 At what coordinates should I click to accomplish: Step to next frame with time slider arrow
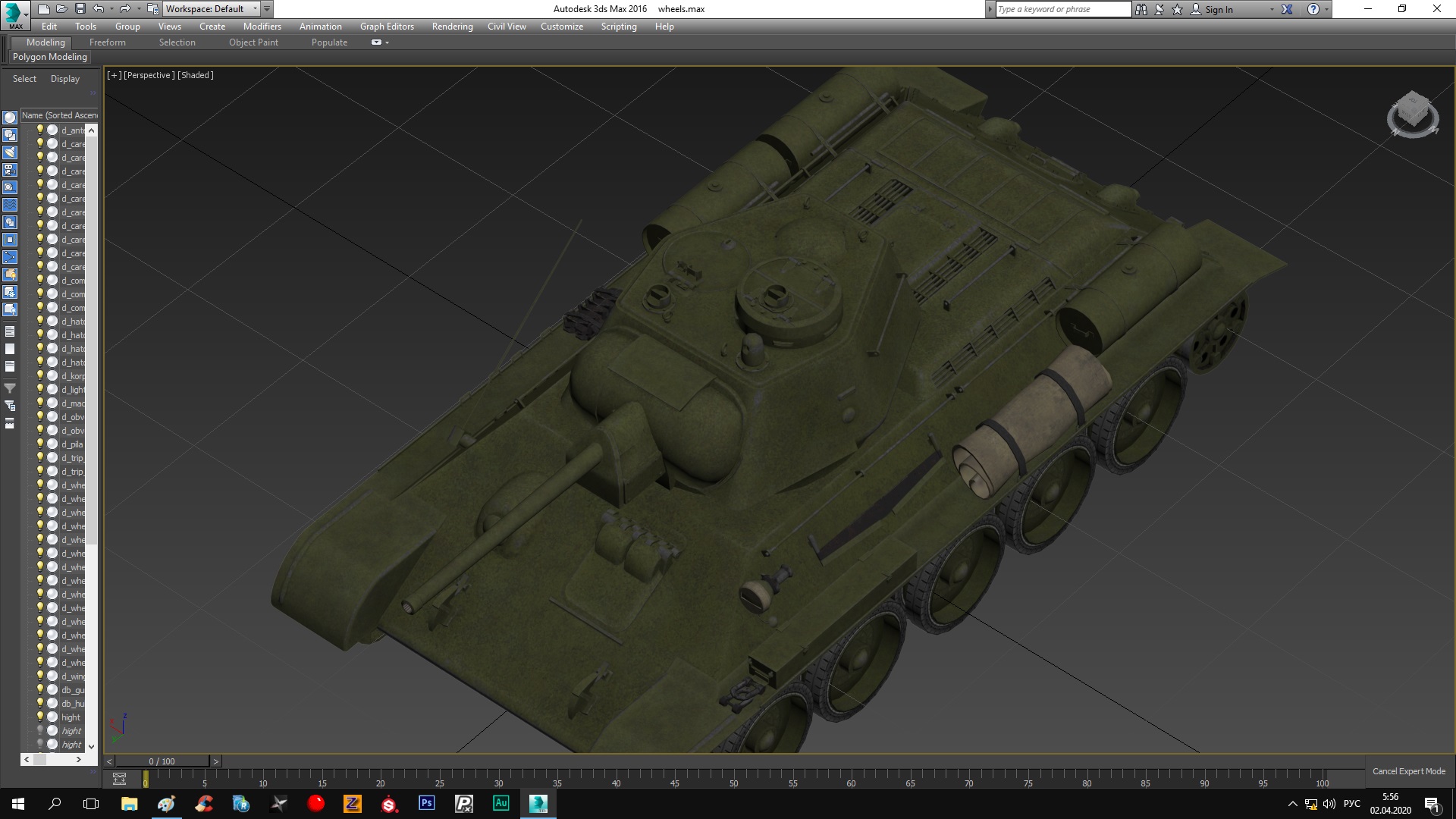tap(216, 761)
